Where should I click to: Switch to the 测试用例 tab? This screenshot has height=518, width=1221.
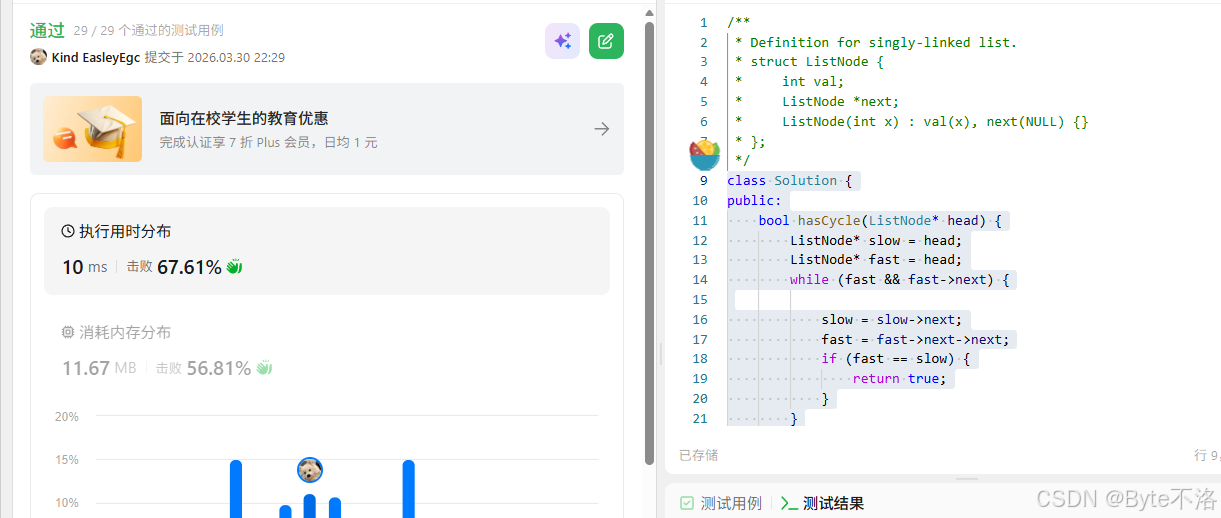[721, 503]
